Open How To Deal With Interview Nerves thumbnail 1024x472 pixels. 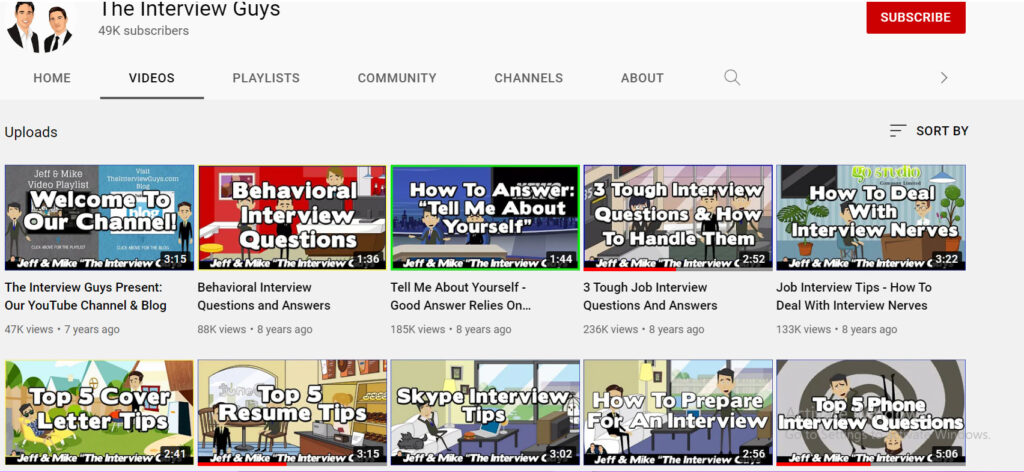871,217
